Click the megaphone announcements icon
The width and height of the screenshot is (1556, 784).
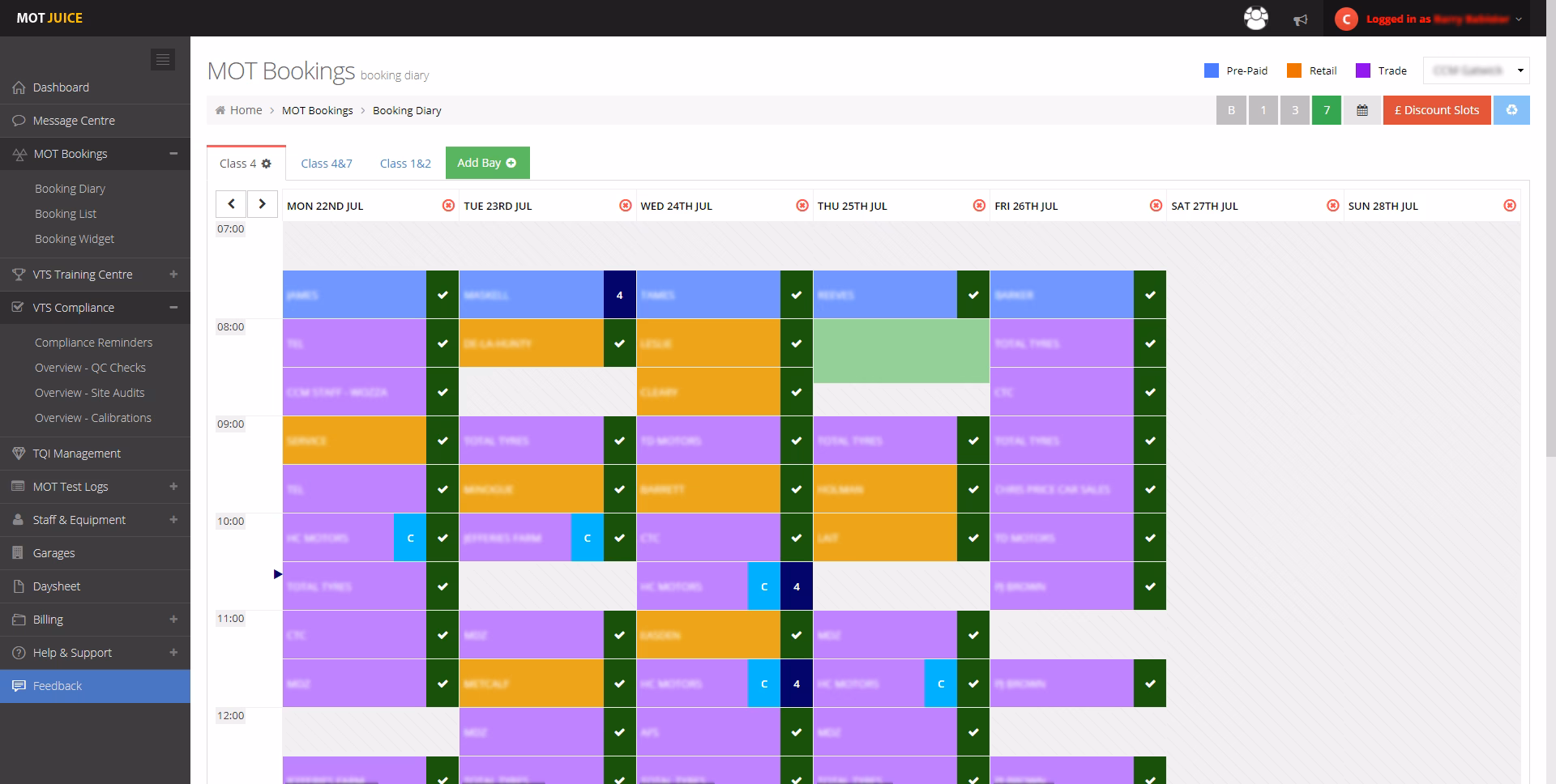[1301, 19]
